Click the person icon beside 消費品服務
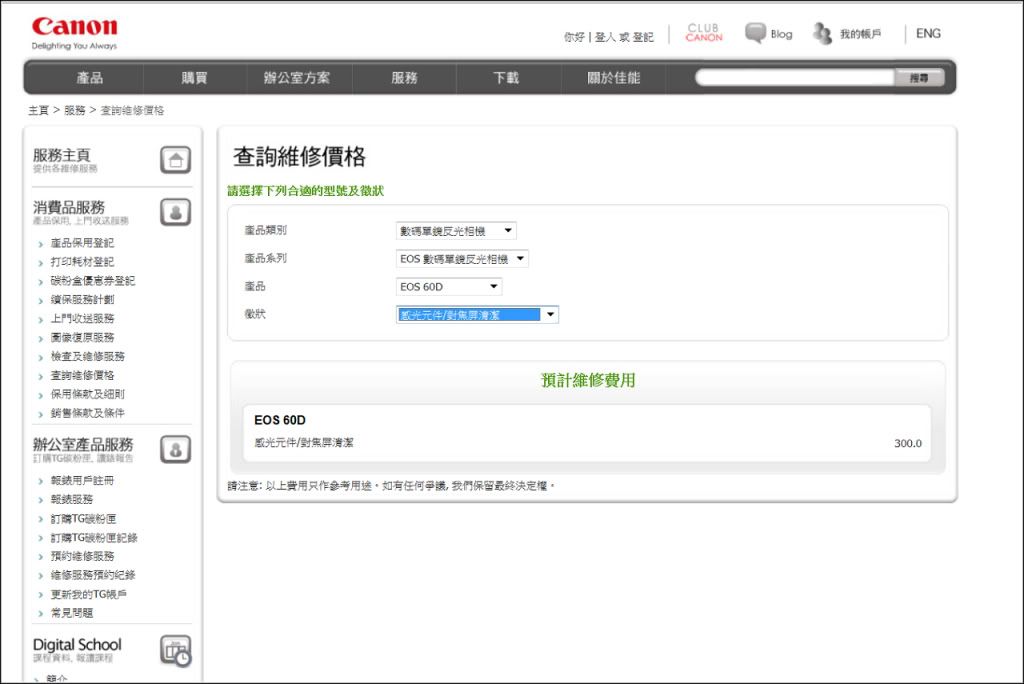This screenshot has height=684, width=1024. pyautogui.click(x=176, y=212)
